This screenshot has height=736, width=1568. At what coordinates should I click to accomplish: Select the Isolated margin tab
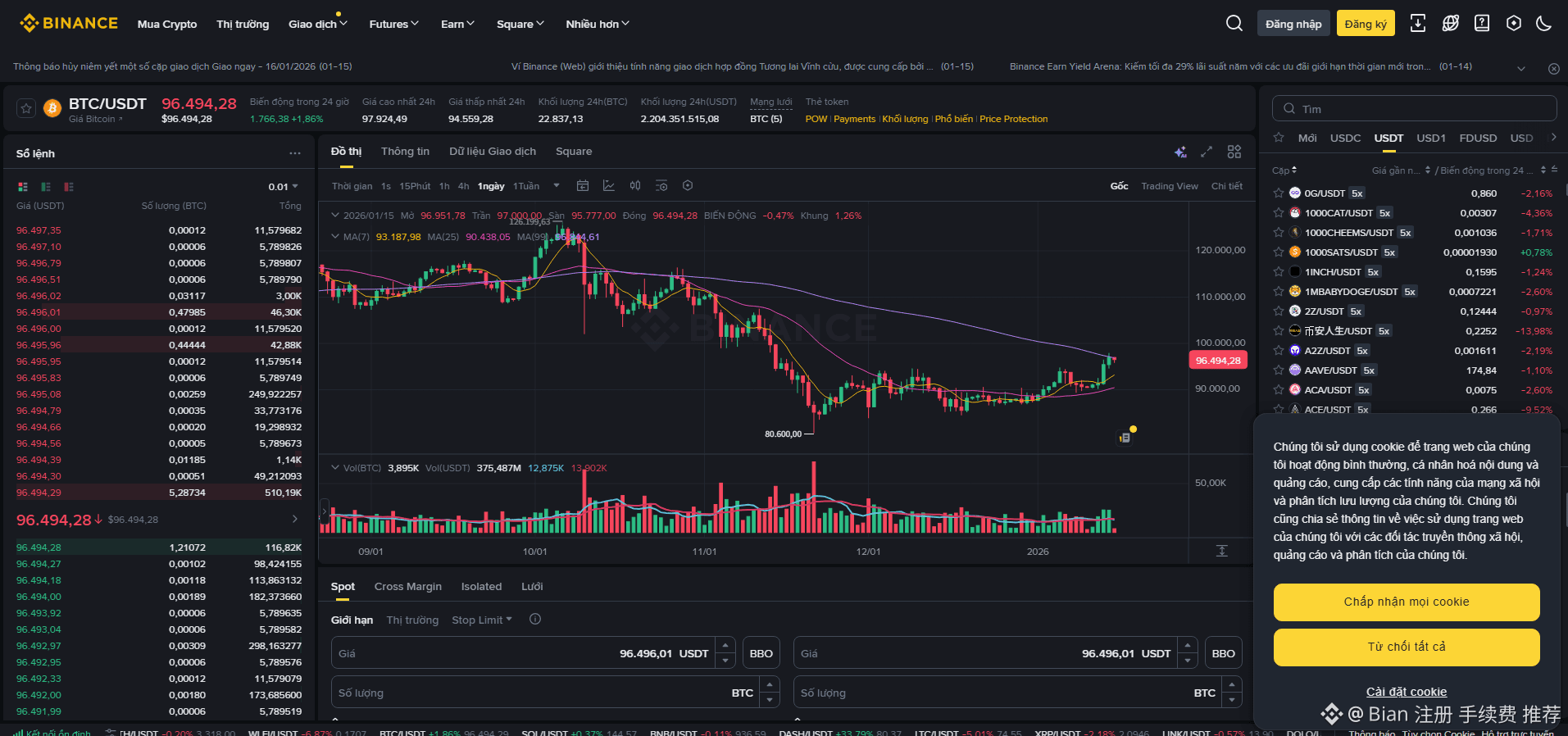point(481,587)
